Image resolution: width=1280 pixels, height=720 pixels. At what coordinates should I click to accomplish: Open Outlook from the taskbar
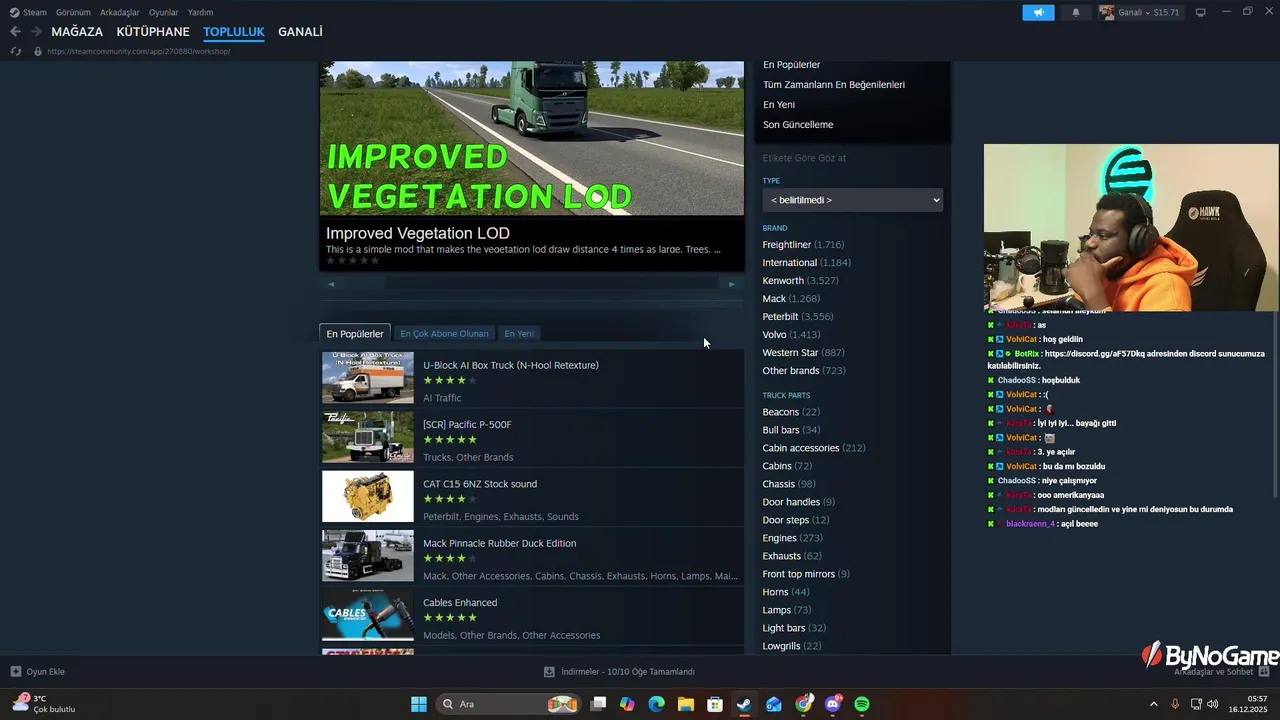click(774, 704)
